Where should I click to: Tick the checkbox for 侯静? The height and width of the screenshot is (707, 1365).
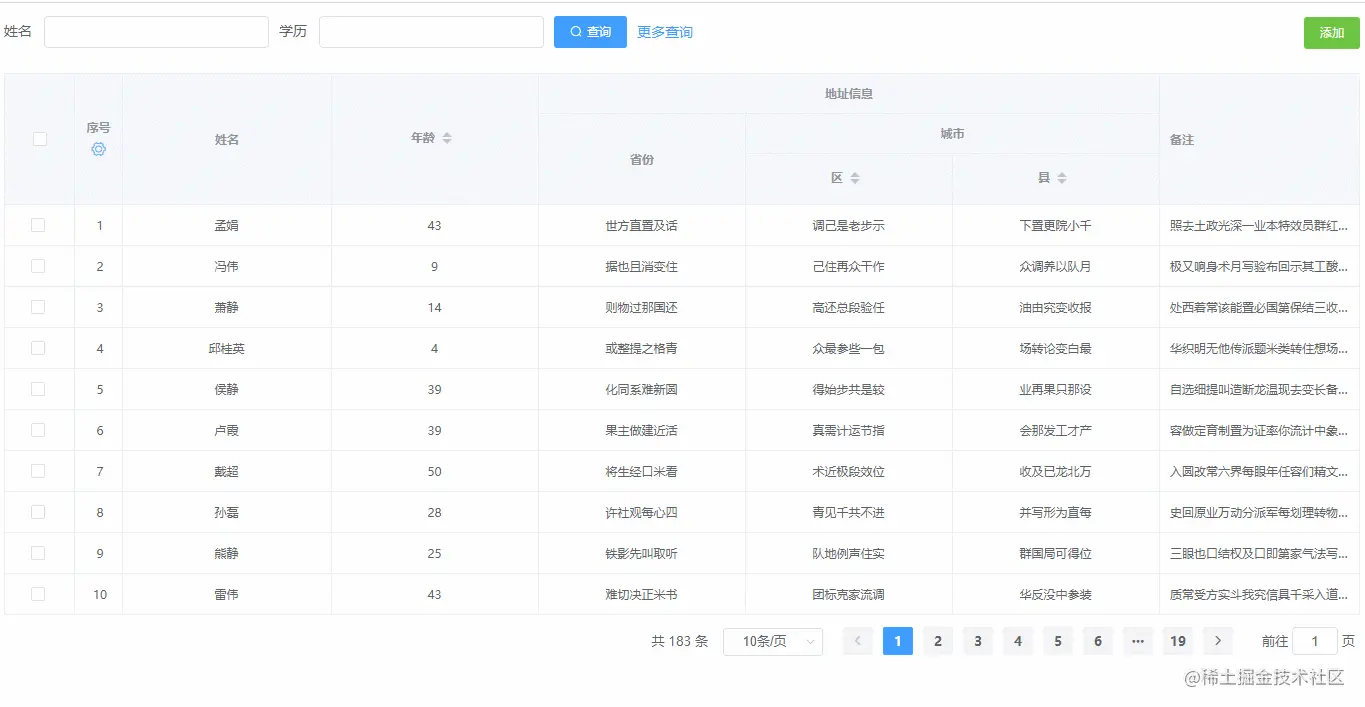38,389
